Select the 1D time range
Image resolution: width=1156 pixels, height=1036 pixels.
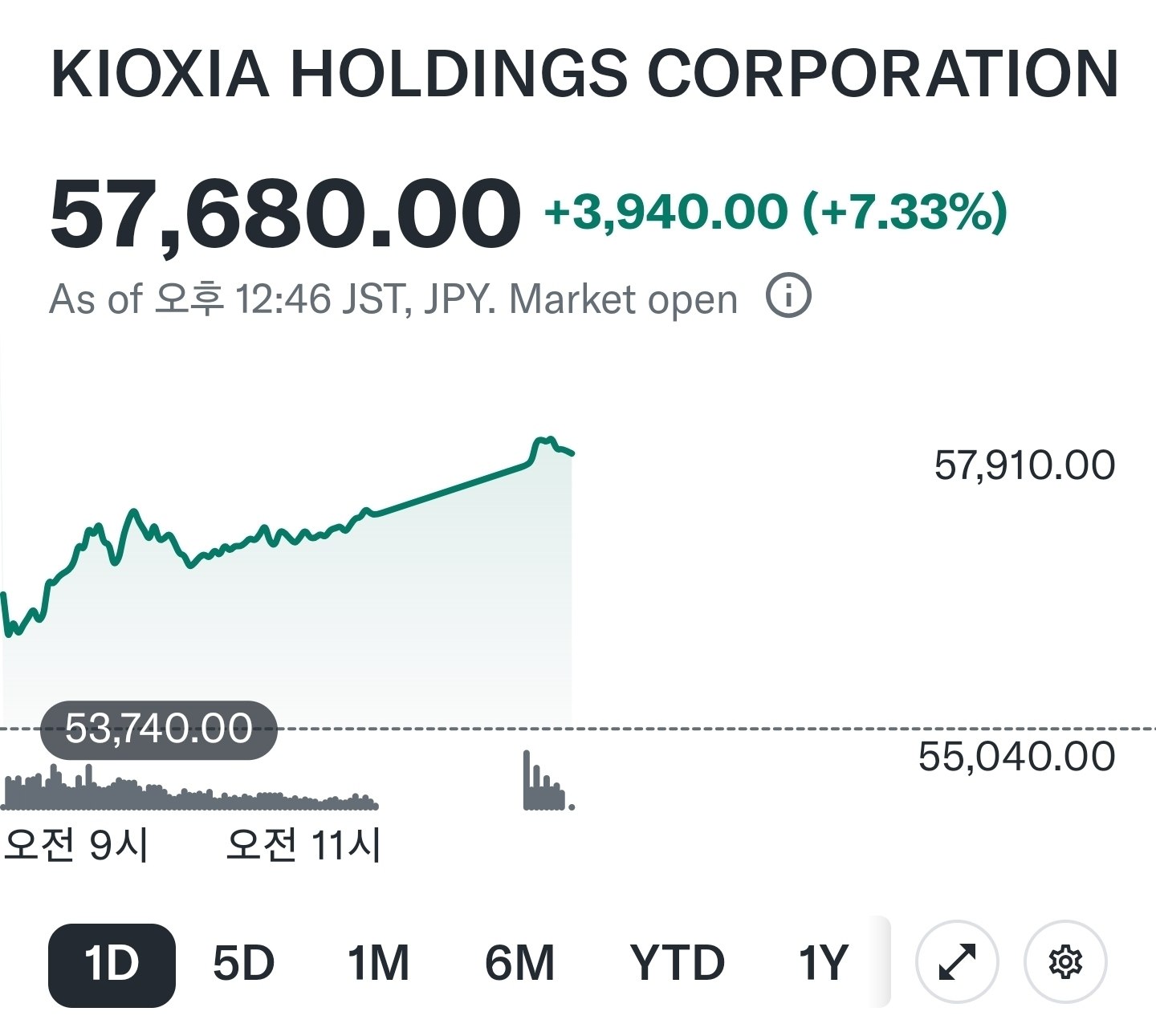112,965
